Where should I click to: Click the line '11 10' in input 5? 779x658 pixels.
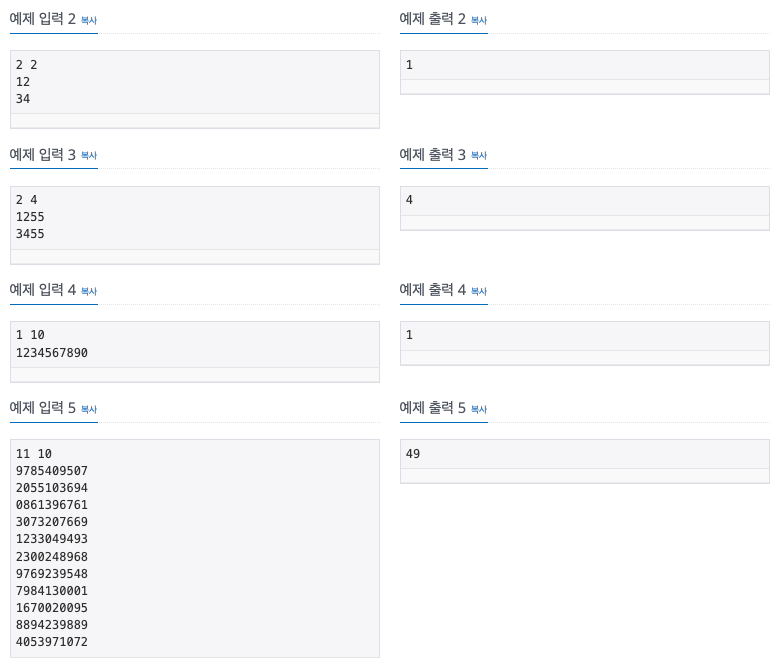click(x=34, y=454)
